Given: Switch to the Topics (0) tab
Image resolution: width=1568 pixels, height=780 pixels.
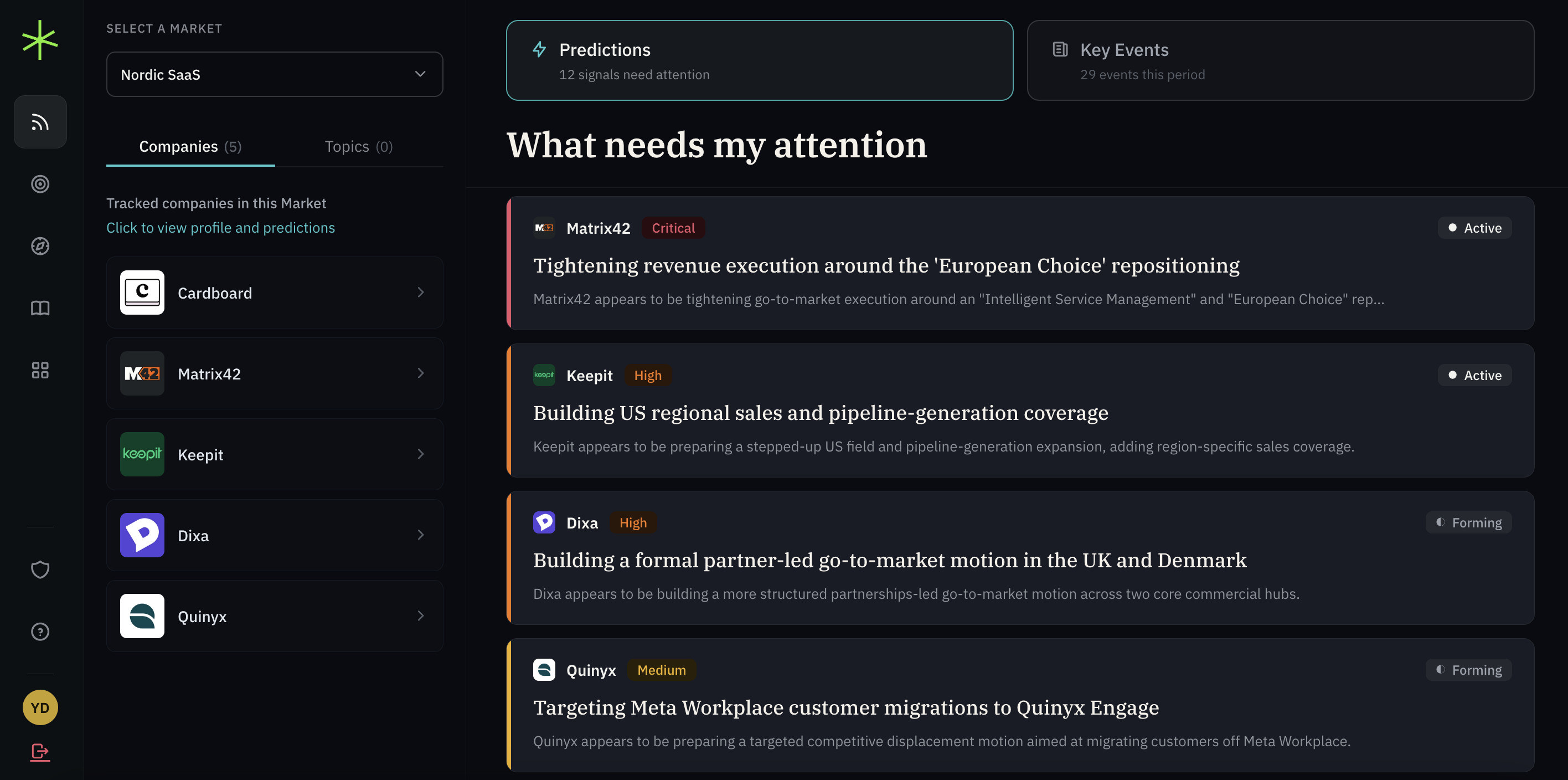Looking at the screenshot, I should [x=359, y=147].
